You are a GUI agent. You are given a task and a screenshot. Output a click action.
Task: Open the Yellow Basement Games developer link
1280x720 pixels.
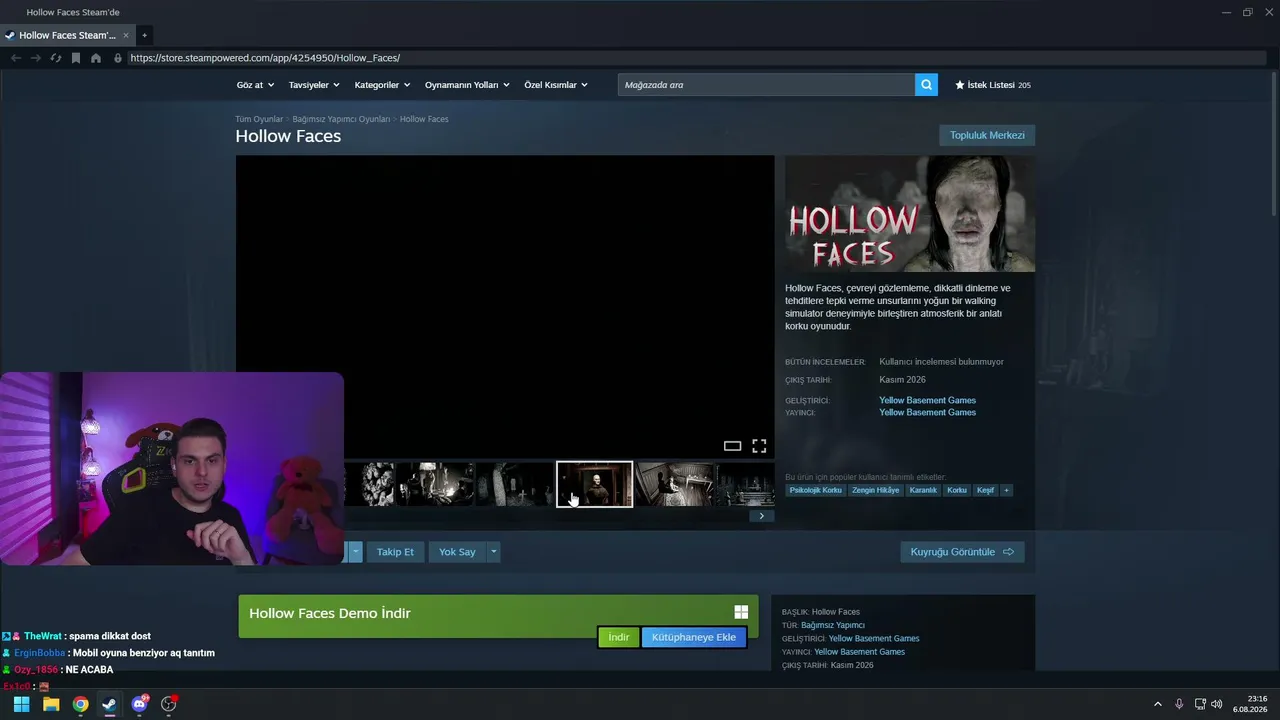tap(927, 400)
